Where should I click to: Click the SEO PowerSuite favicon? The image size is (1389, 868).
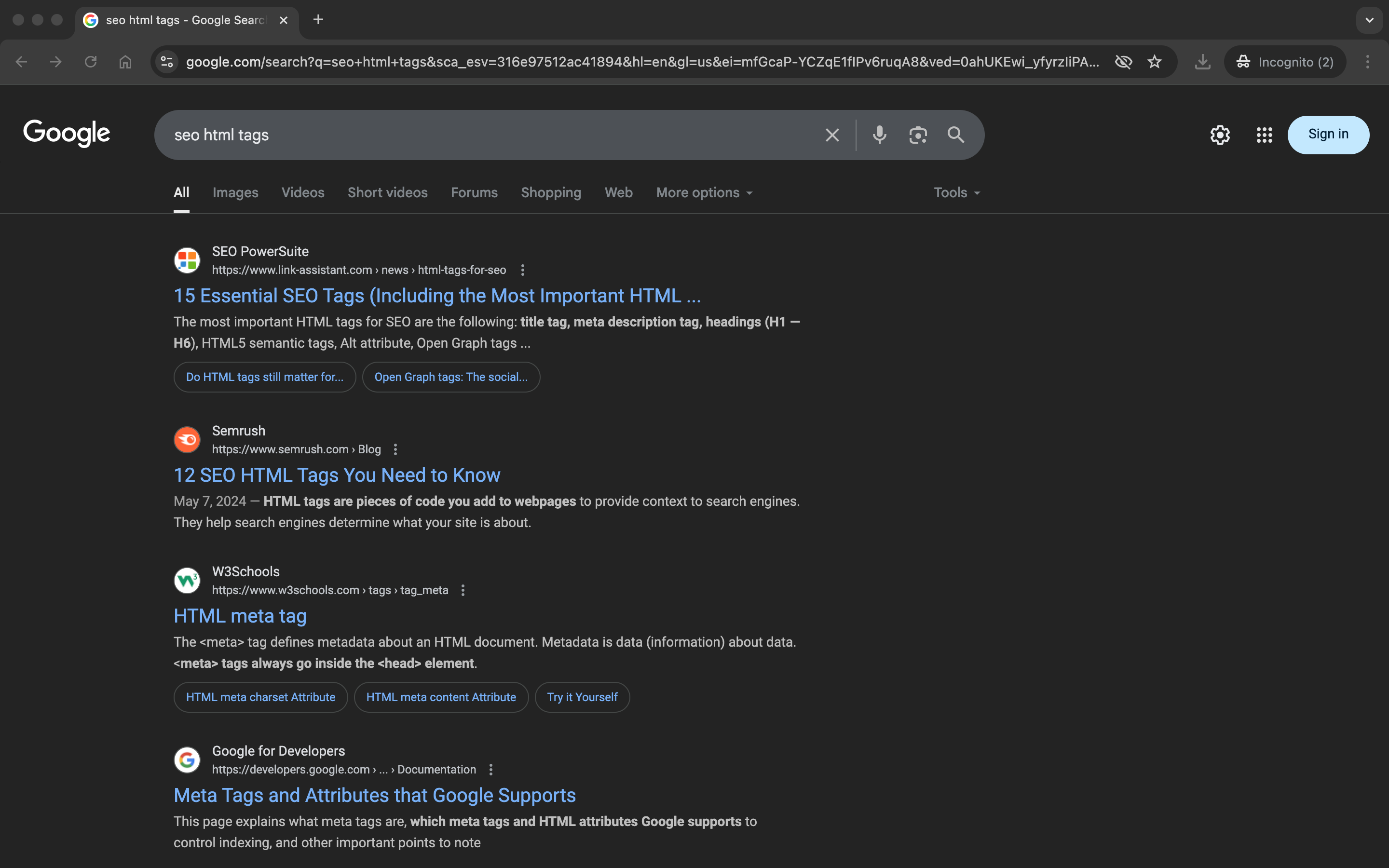(x=187, y=260)
